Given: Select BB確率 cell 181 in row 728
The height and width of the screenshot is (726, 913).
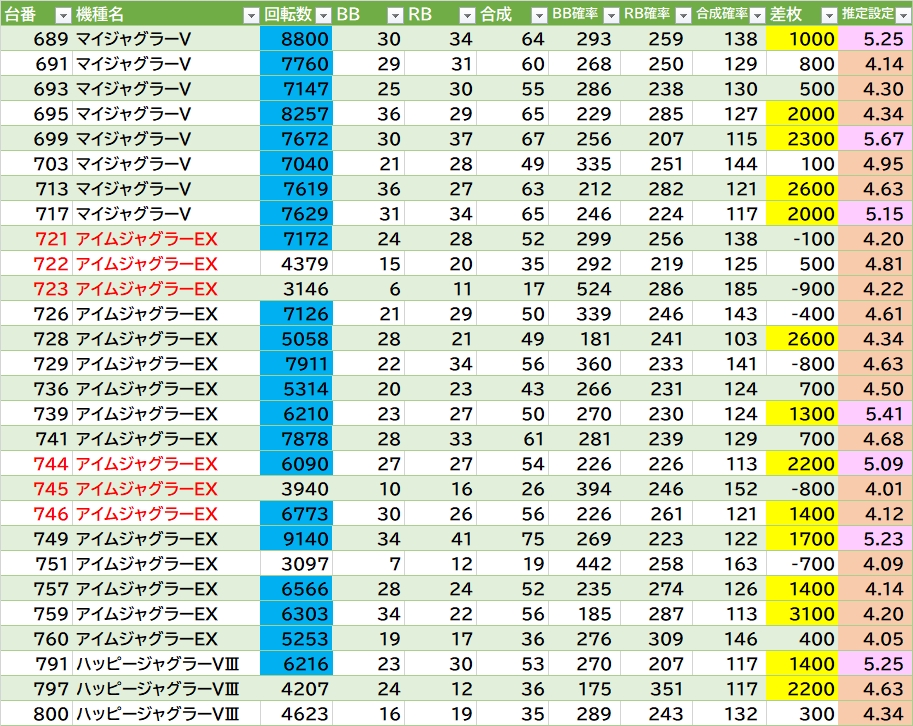Looking at the screenshot, I should [584, 339].
